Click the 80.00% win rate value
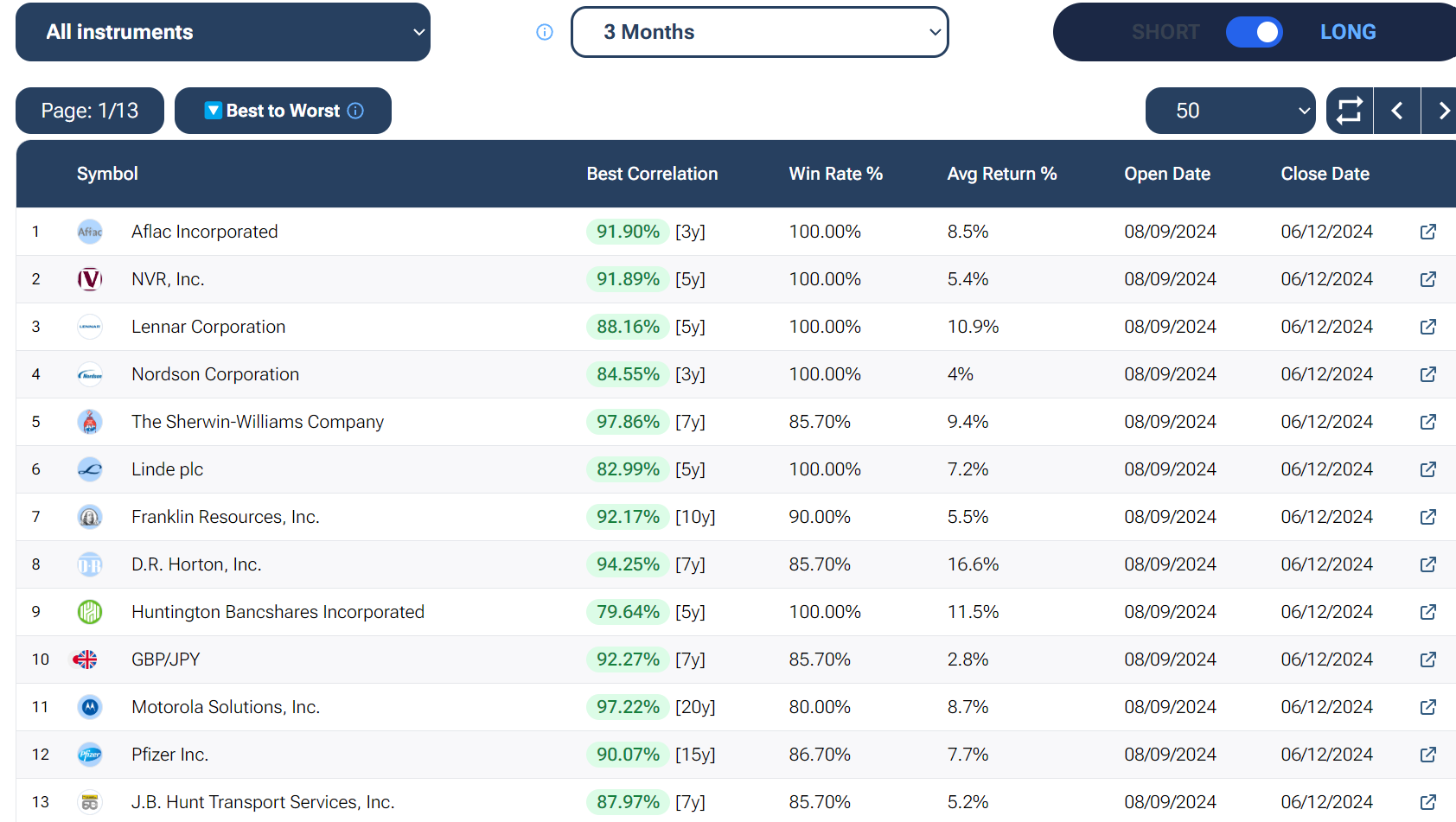The height and width of the screenshot is (822, 1456). coord(820,707)
